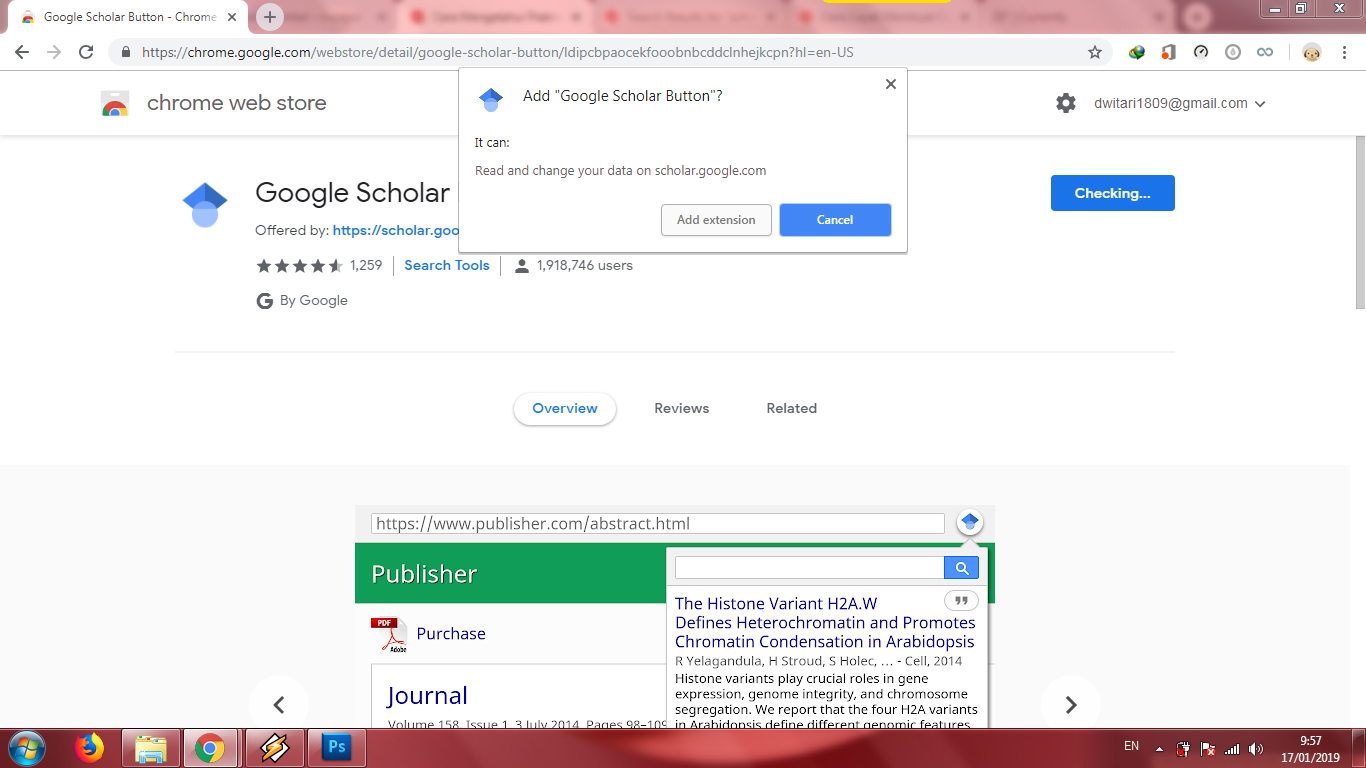Click the Chrome Web Store rainbow logo
This screenshot has width=1366, height=768.
coord(113,102)
